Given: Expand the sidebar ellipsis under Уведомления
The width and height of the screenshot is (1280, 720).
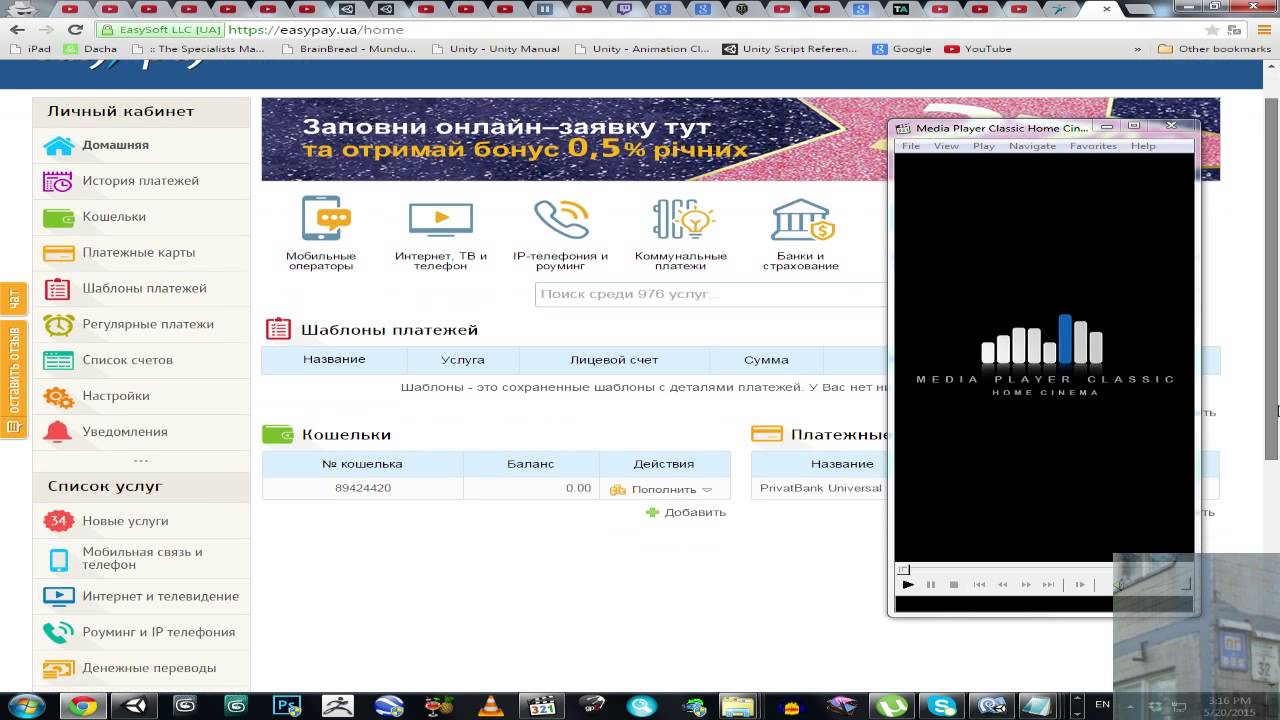Looking at the screenshot, I should point(141,461).
